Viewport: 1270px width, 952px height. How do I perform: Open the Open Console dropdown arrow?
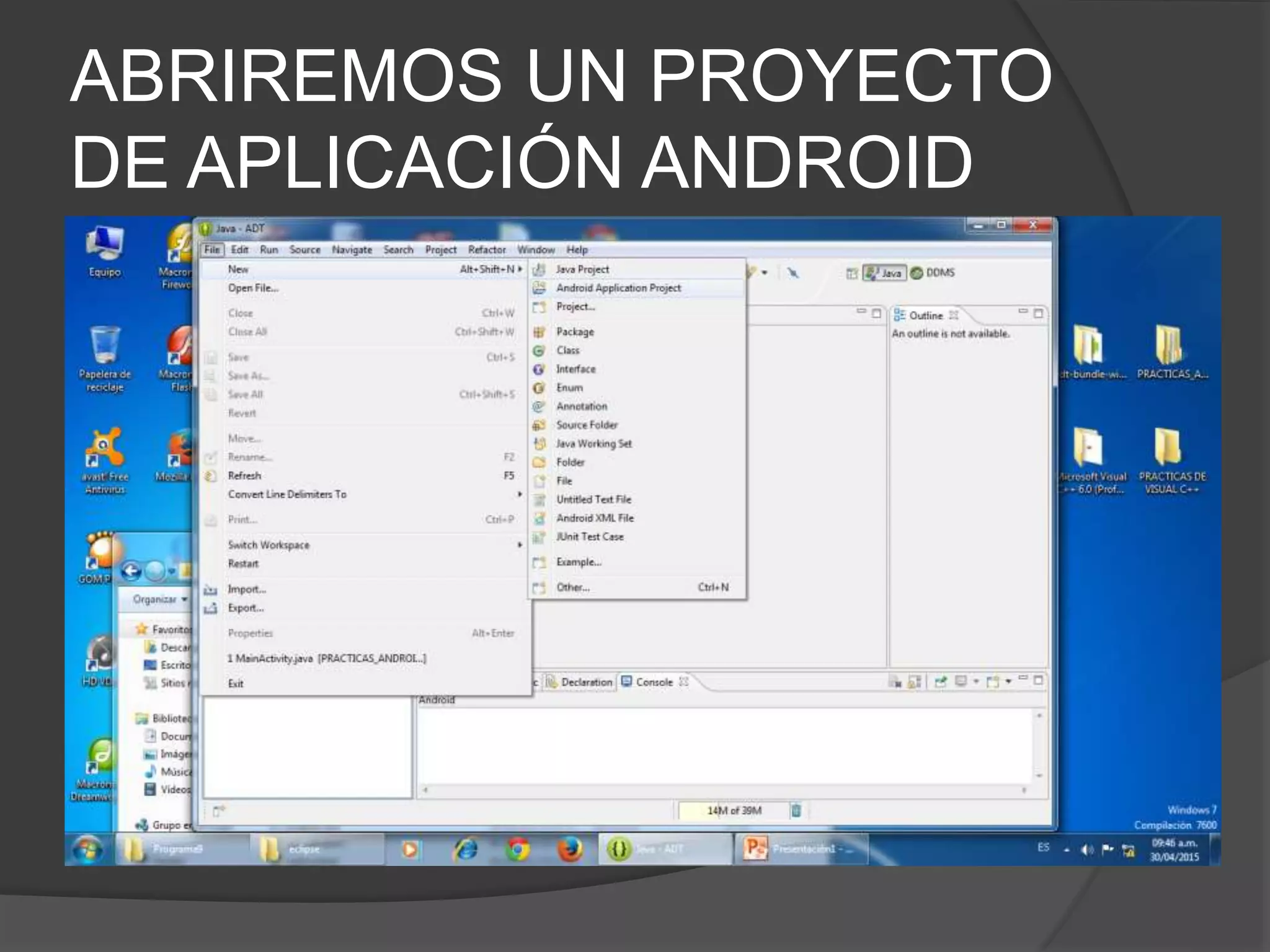tap(1009, 682)
